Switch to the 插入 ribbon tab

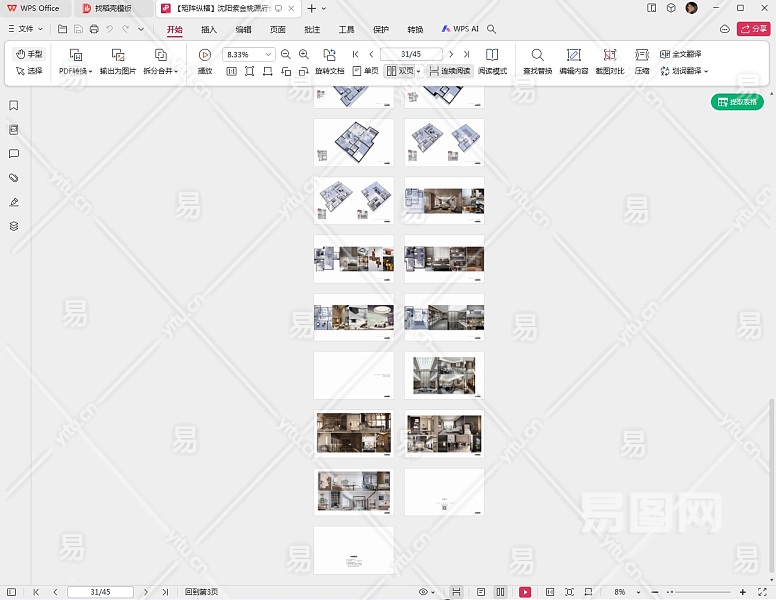(209, 29)
